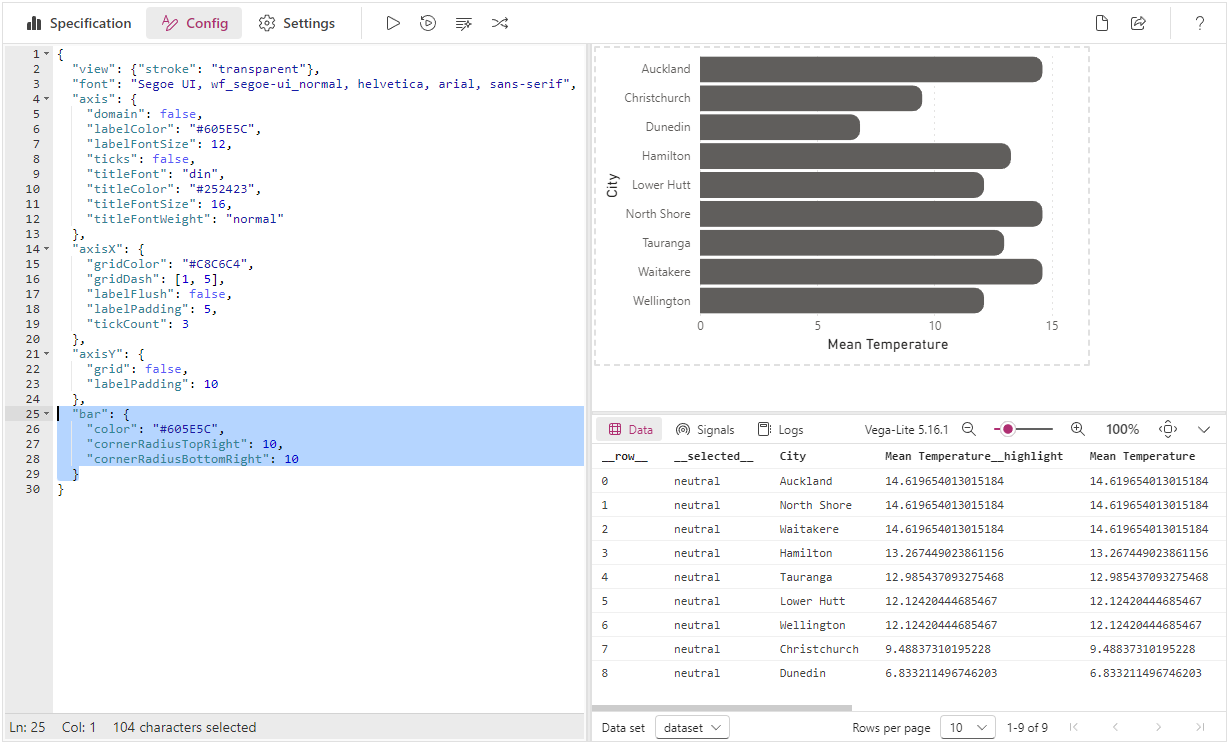Fold the "axisY" block on line 21
The width and height of the screenshot is (1230, 744).
tap(47, 354)
